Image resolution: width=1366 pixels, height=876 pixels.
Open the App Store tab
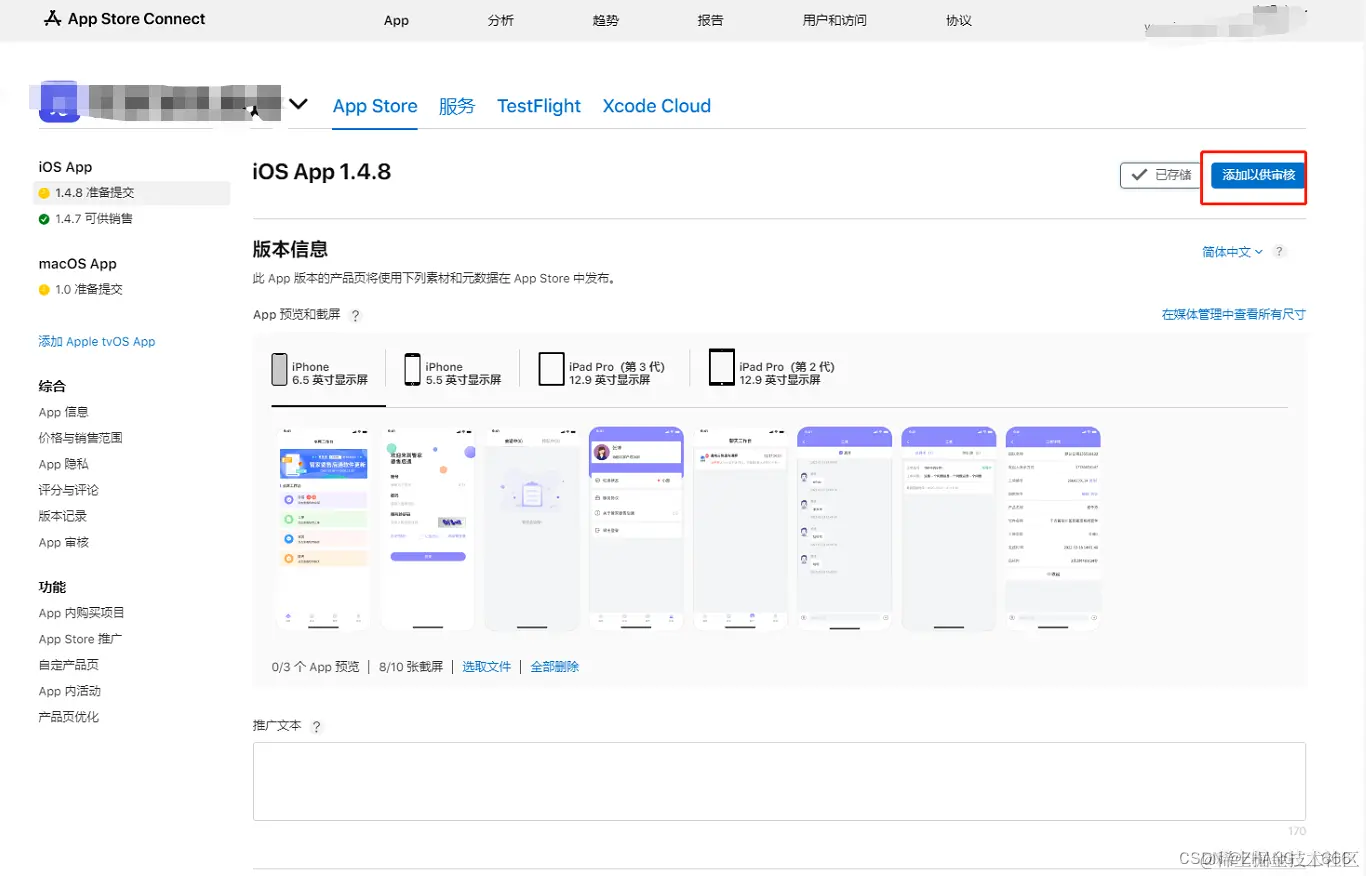pyautogui.click(x=375, y=106)
